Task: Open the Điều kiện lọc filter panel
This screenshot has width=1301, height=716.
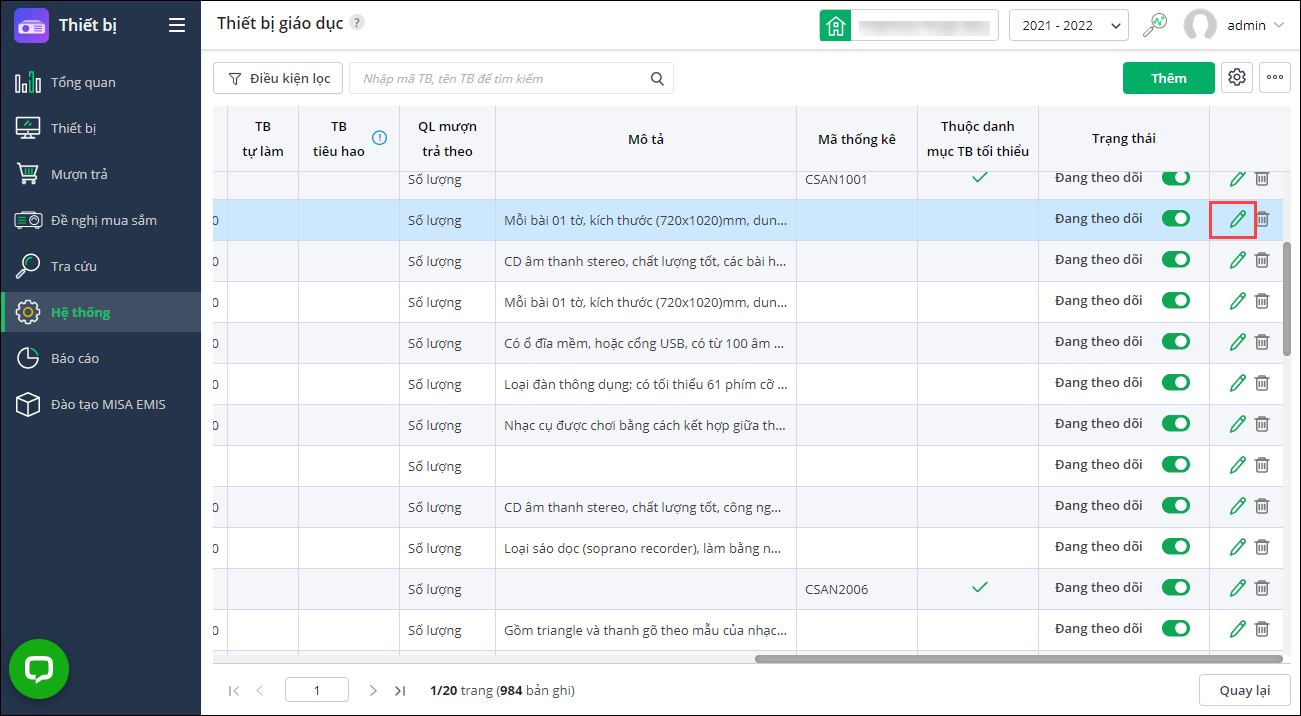Action: click(278, 78)
